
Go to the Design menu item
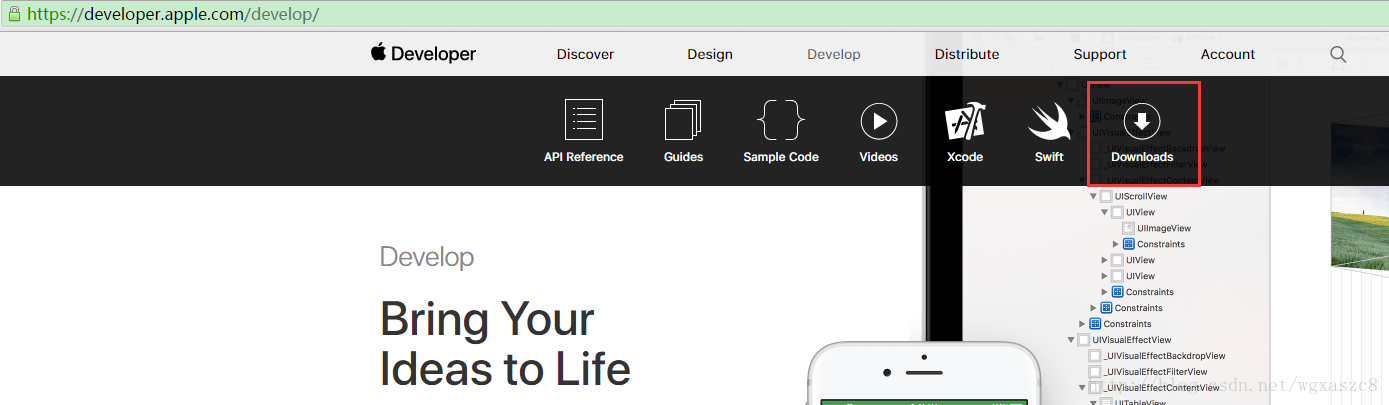[x=710, y=54]
